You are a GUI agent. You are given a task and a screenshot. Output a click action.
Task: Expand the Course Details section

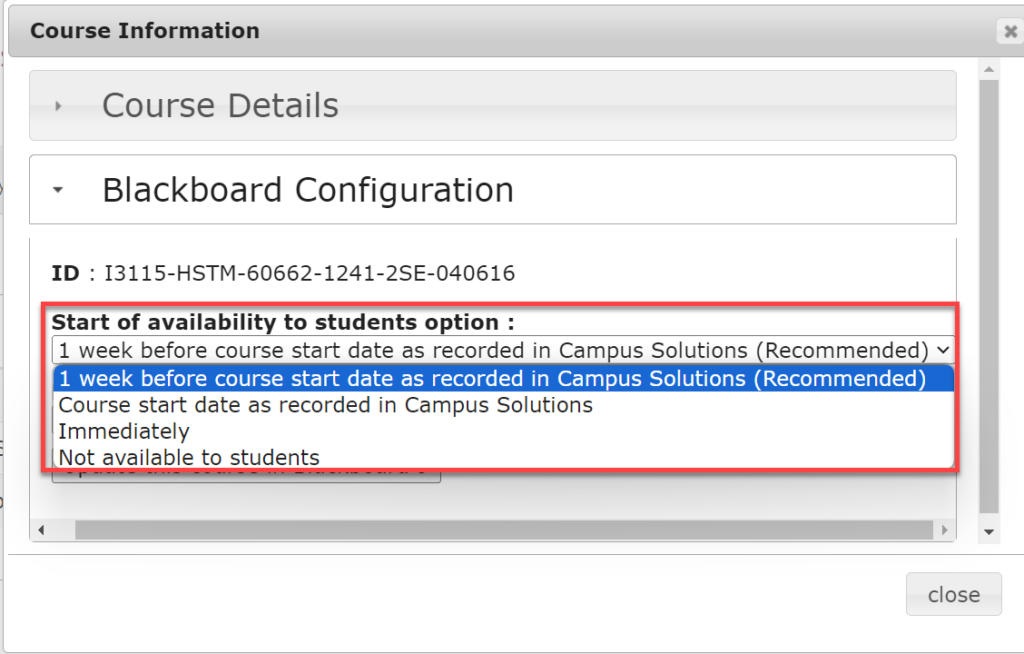pyautogui.click(x=219, y=105)
